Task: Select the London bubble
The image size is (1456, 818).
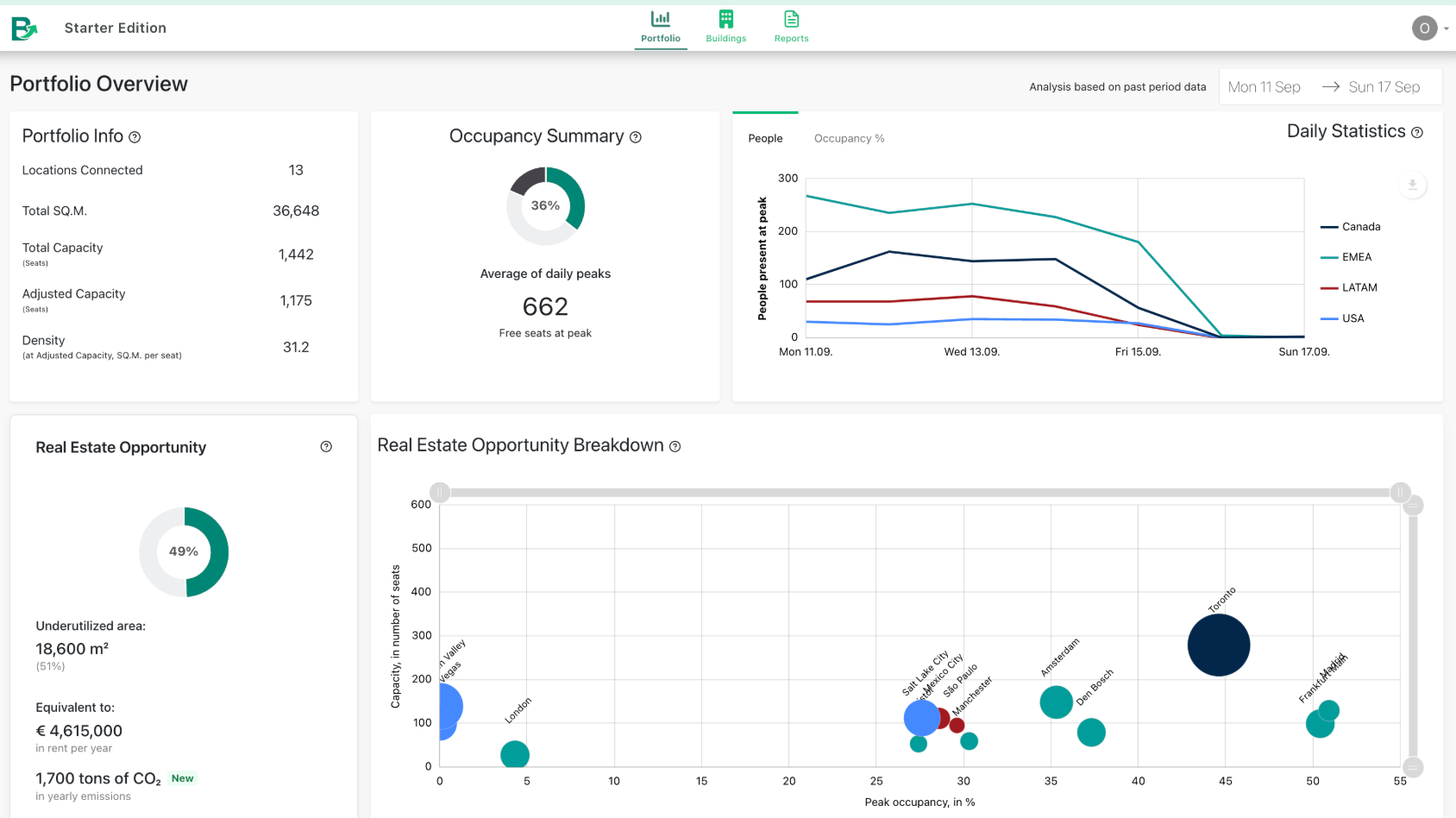Action: (x=515, y=755)
